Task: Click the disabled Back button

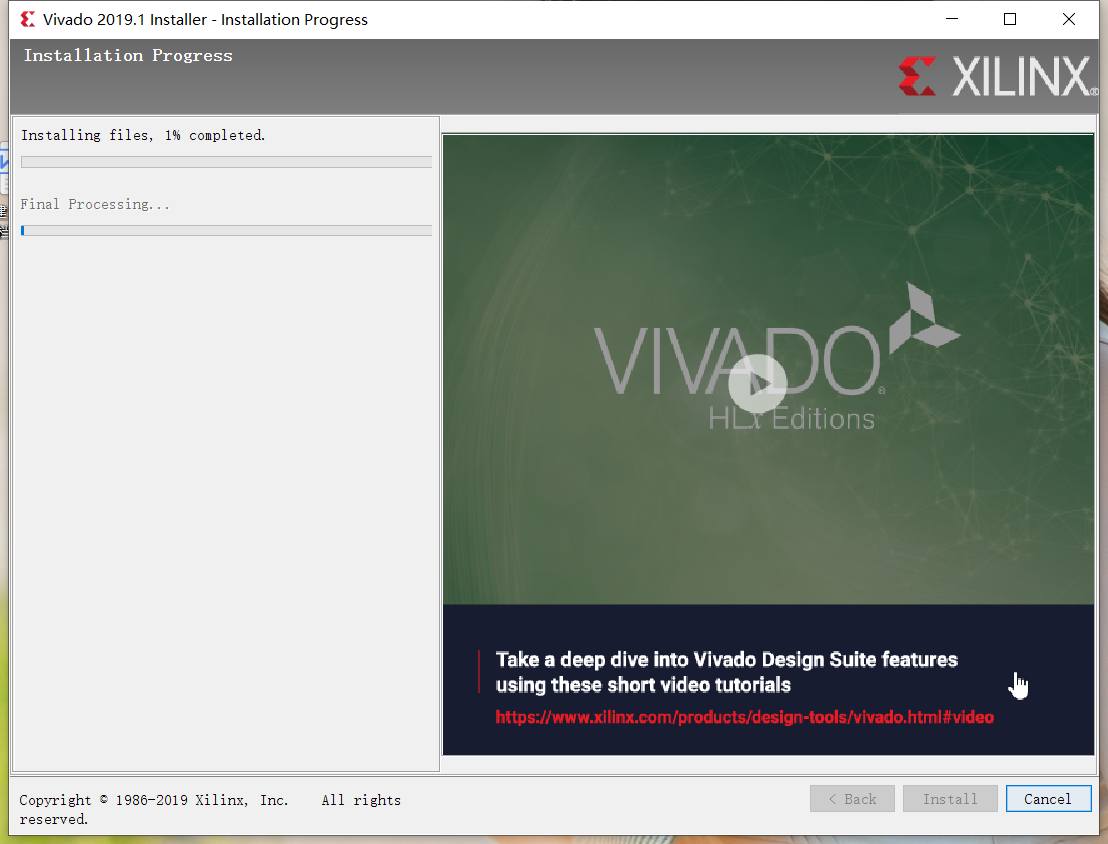Action: [x=852, y=799]
